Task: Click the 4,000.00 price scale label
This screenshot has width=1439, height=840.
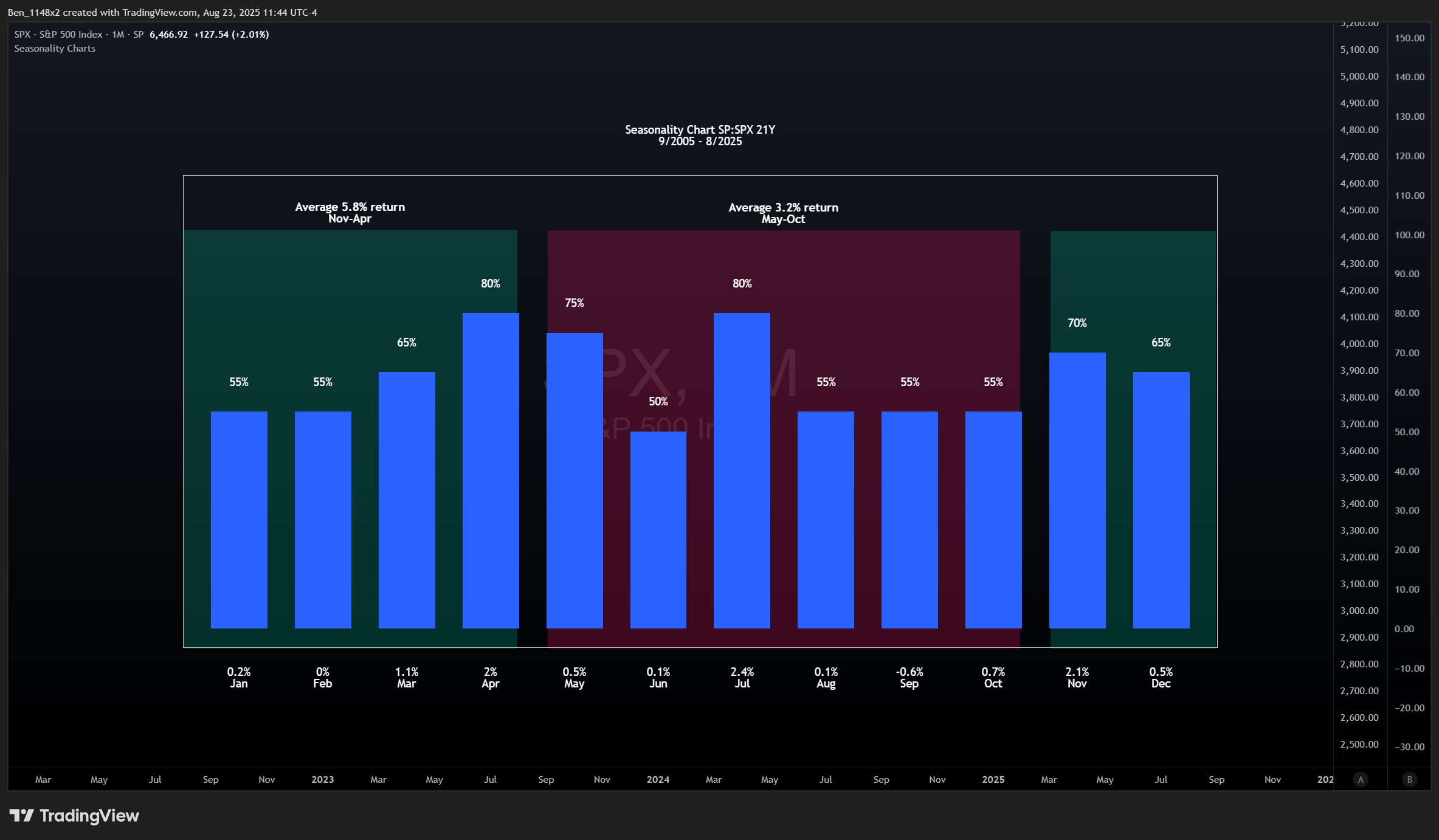Action: pos(1359,344)
